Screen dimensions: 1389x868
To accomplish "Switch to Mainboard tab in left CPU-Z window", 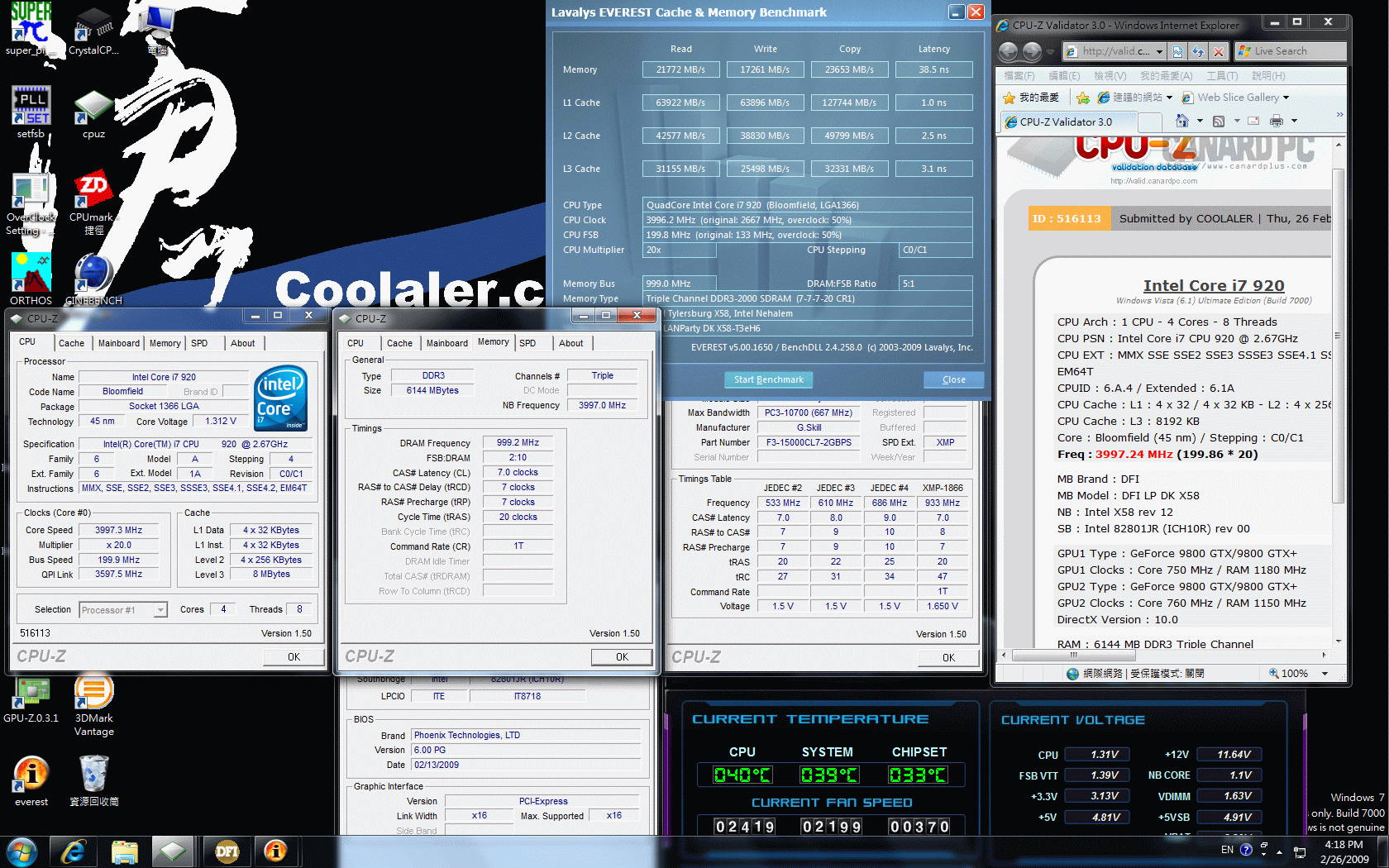I will coord(118,343).
